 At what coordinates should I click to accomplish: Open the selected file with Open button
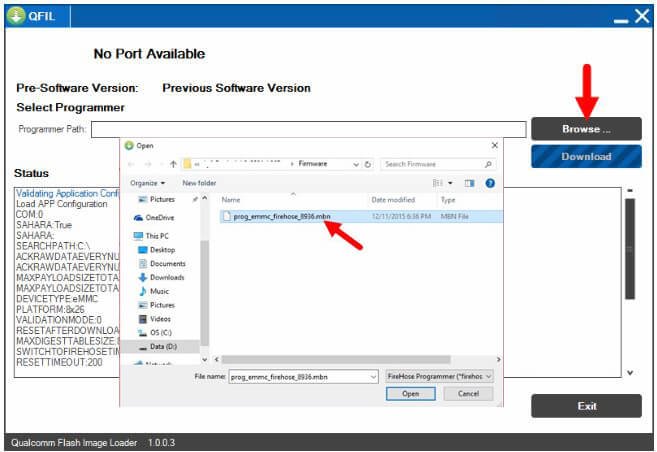tap(410, 393)
